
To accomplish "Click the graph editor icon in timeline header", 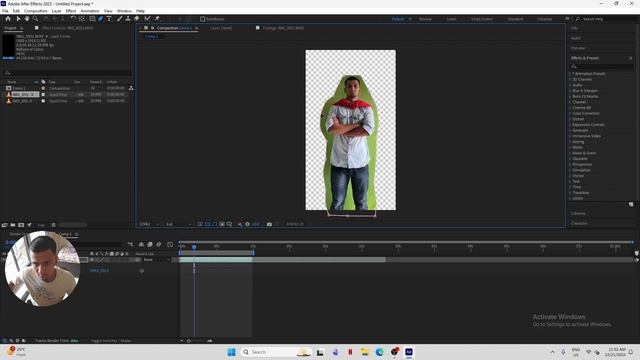I will pyautogui.click(x=170, y=244).
